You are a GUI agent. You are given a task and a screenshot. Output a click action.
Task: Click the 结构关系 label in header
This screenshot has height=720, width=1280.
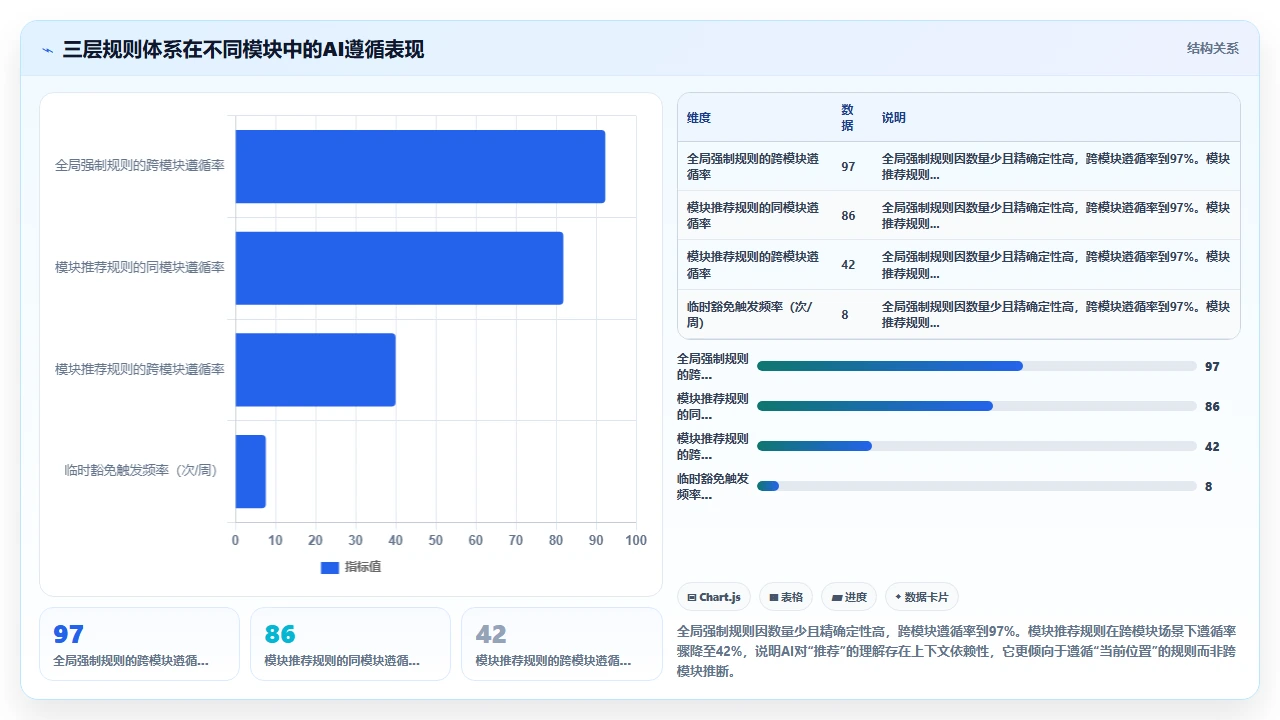tap(1212, 48)
